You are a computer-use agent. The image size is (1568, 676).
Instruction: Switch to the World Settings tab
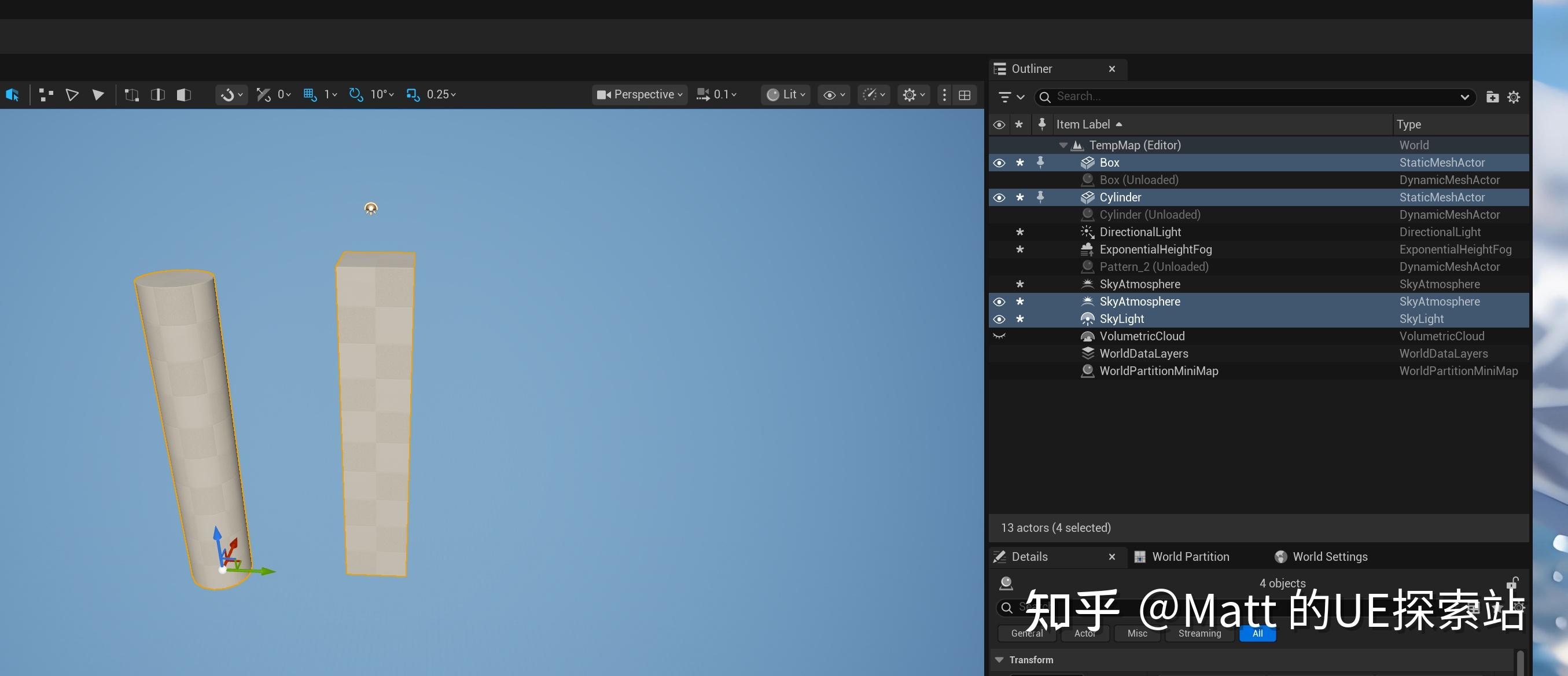point(1330,556)
